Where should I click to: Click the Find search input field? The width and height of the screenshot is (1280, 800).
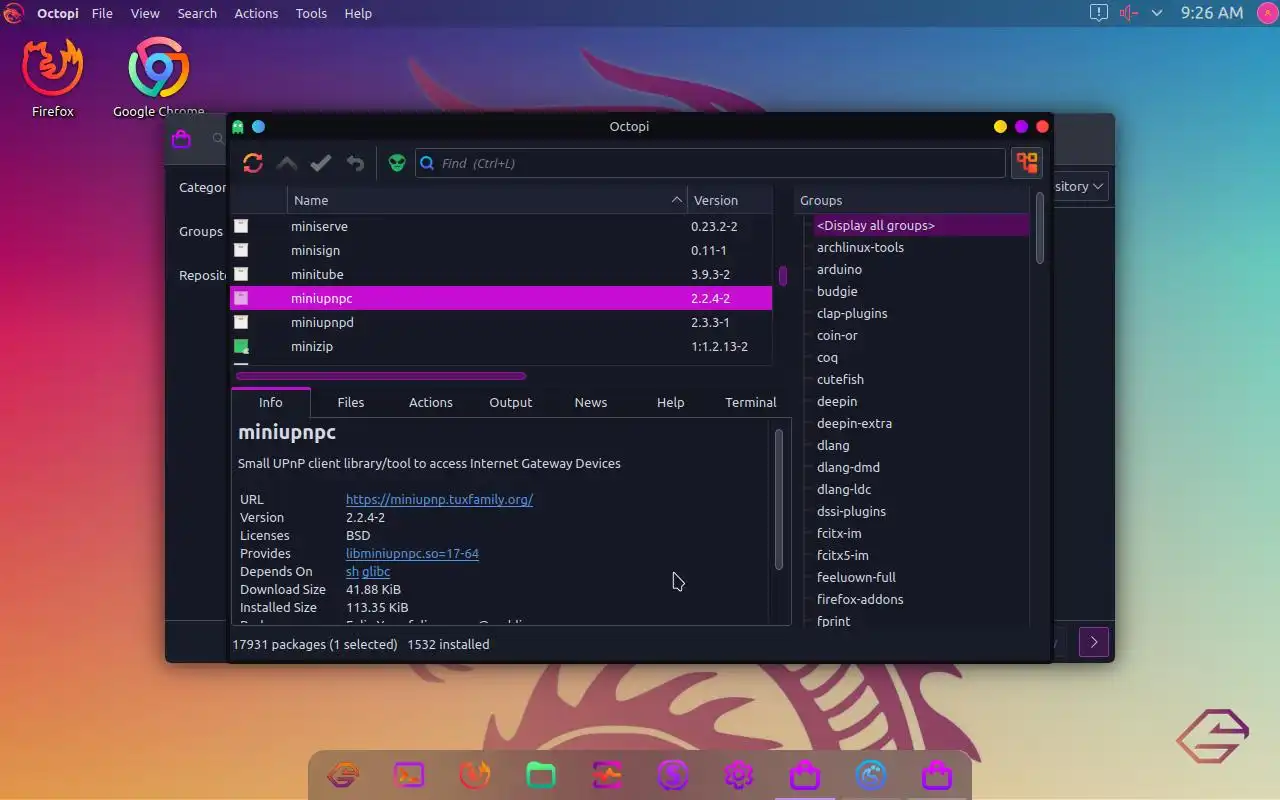coord(710,163)
